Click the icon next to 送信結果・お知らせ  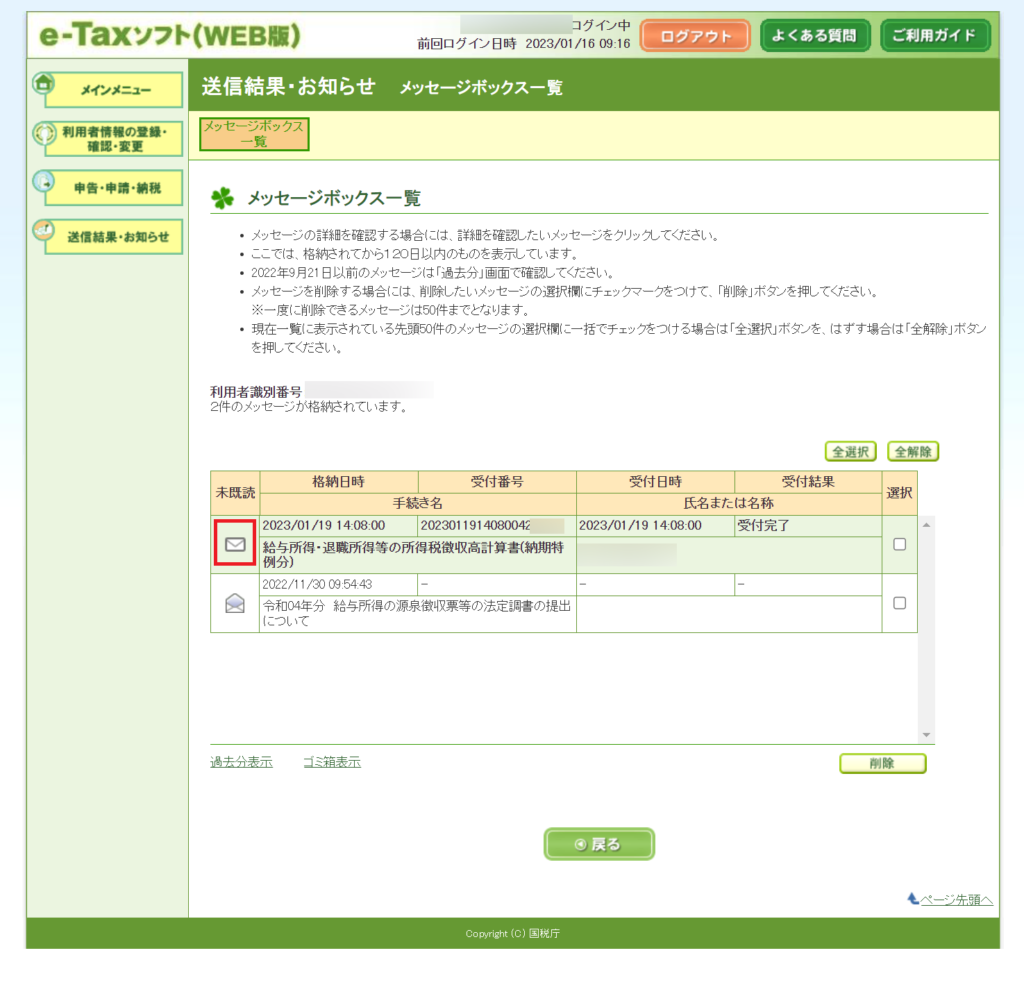tap(43, 231)
